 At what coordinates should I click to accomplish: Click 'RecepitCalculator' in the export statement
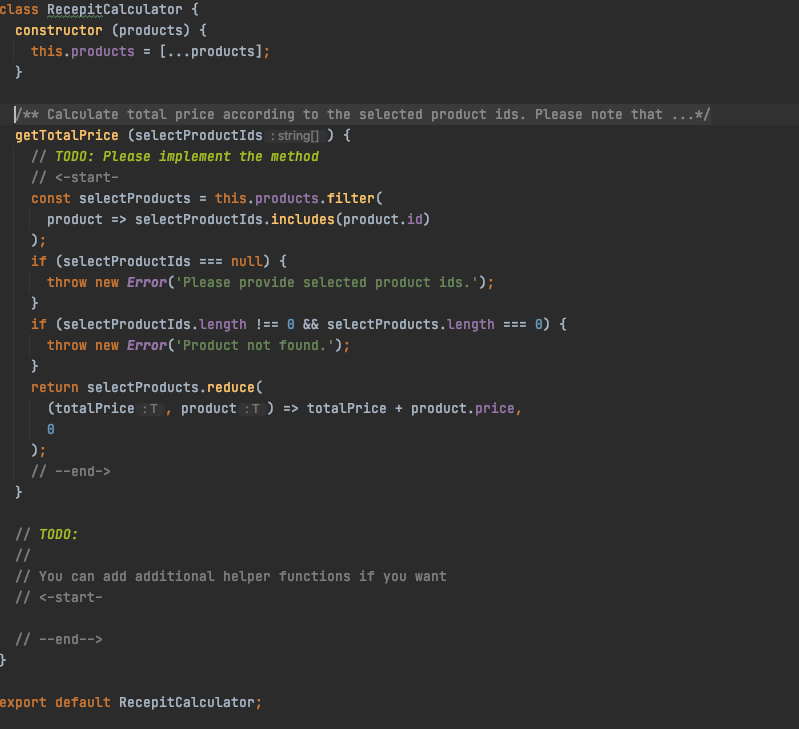pos(187,703)
